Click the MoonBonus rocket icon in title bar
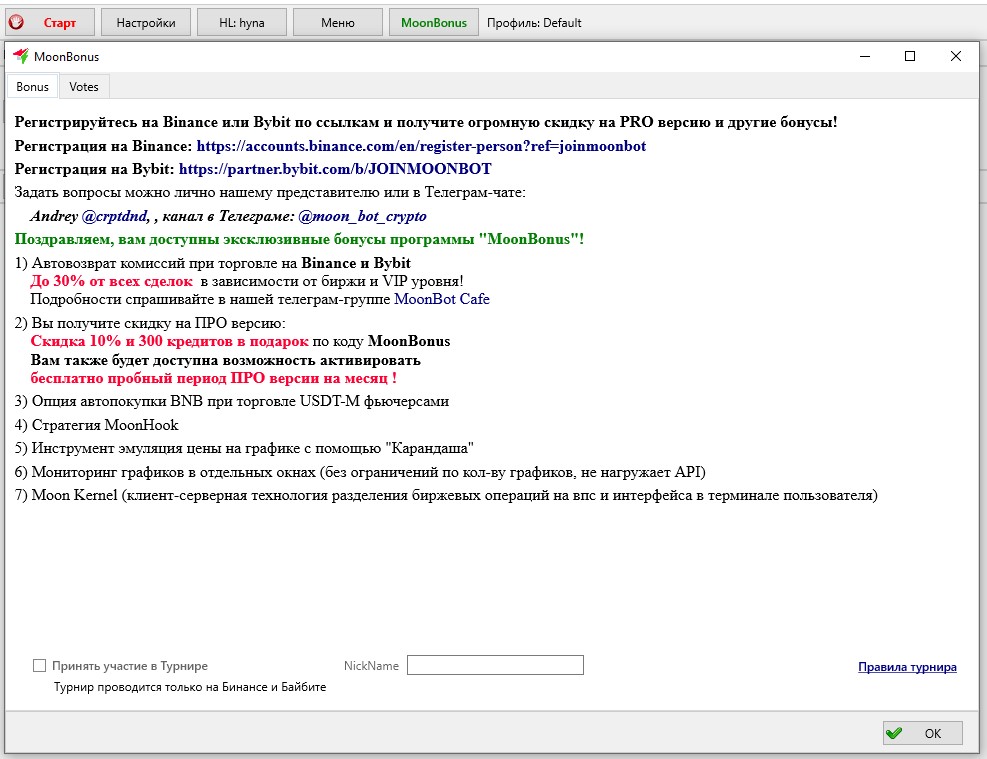 pos(21,57)
